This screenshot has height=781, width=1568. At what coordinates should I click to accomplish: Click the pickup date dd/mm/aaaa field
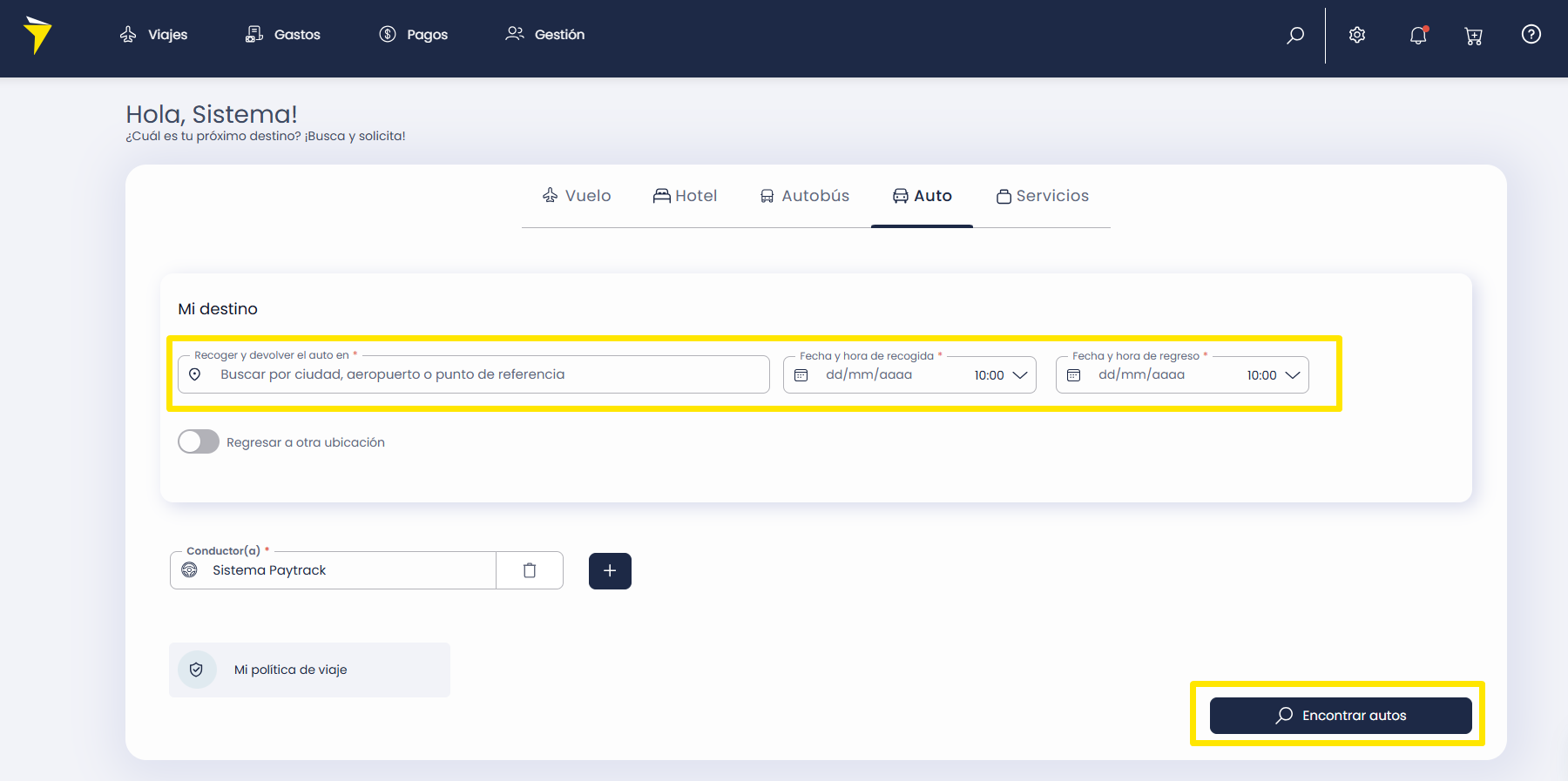(869, 375)
